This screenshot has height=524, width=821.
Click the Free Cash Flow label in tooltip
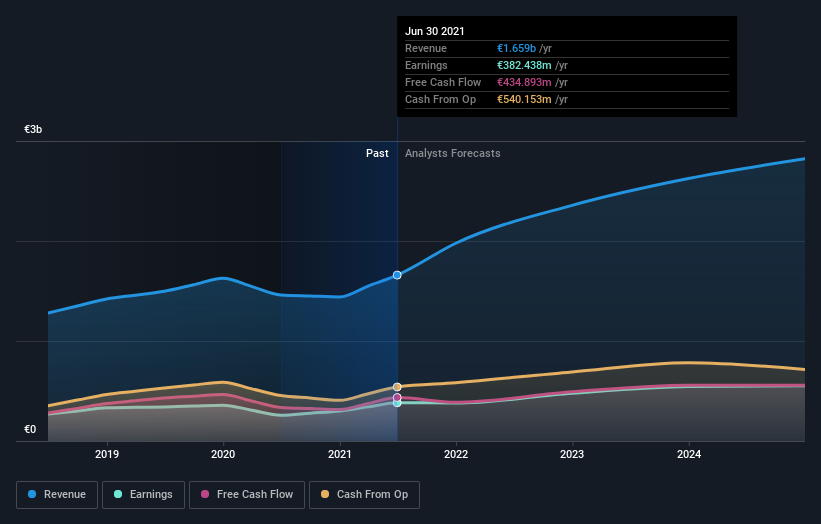pos(443,82)
